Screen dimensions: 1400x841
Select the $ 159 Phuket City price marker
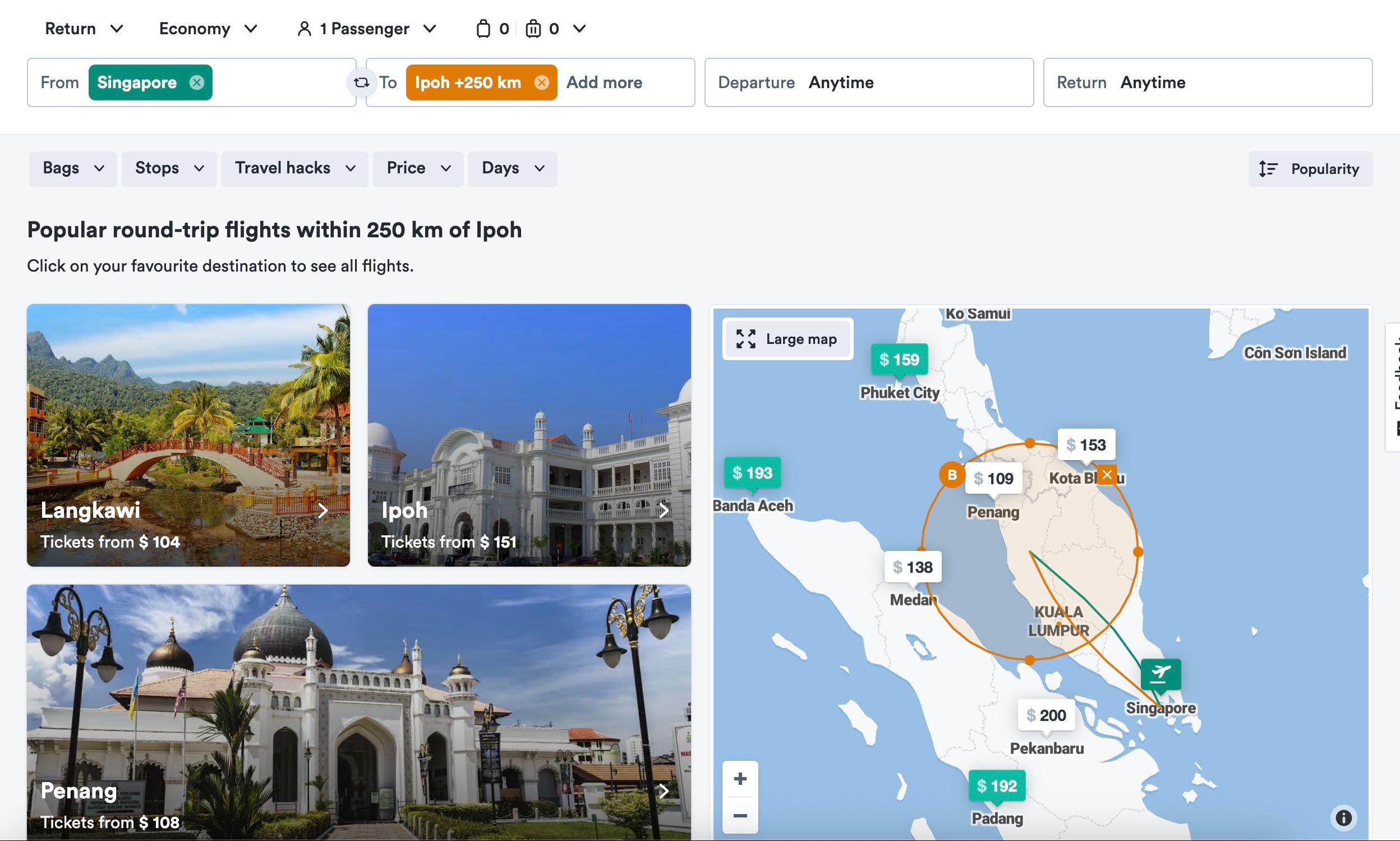(x=899, y=359)
